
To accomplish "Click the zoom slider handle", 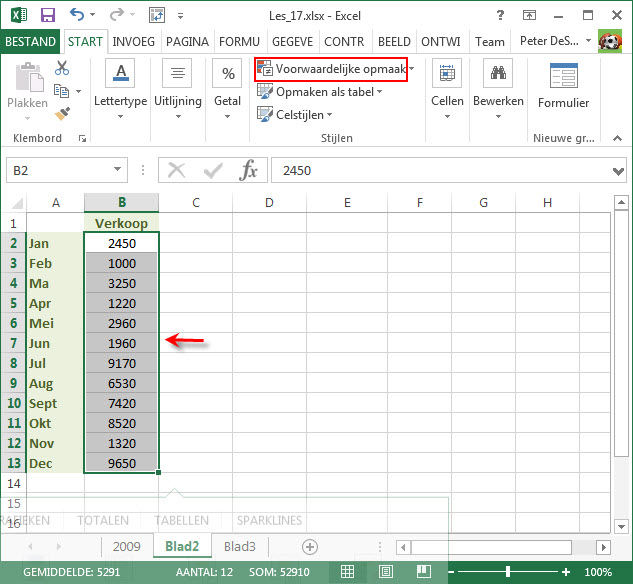I will point(508,571).
